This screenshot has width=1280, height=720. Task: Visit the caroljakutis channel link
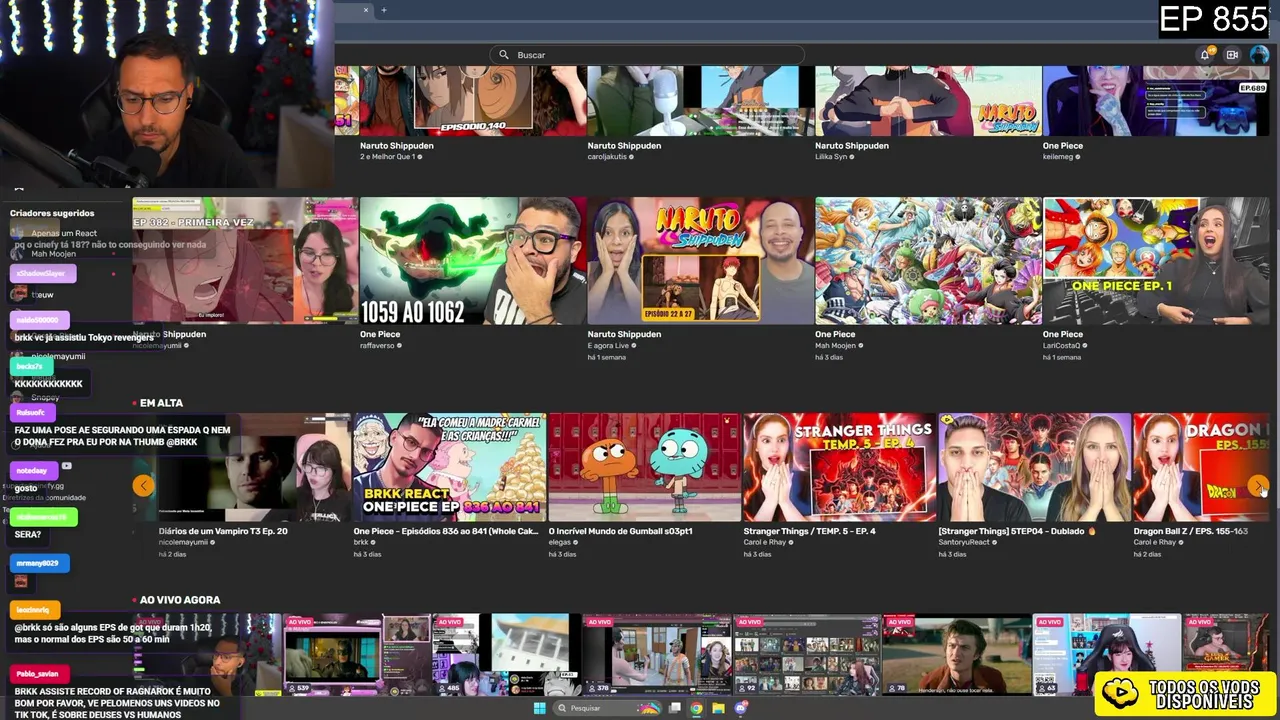[x=608, y=157]
